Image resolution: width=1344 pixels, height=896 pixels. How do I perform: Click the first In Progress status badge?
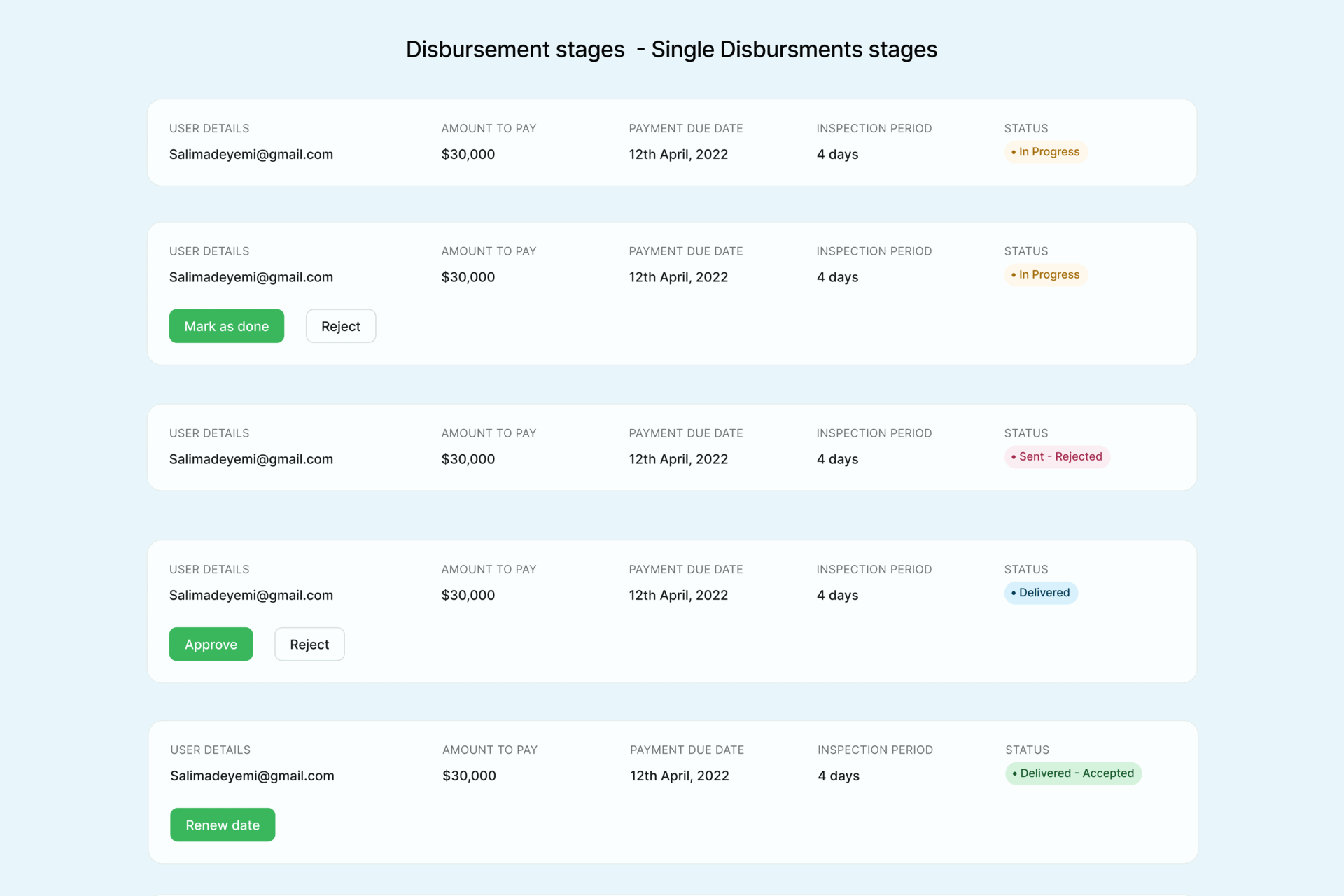point(1045,152)
